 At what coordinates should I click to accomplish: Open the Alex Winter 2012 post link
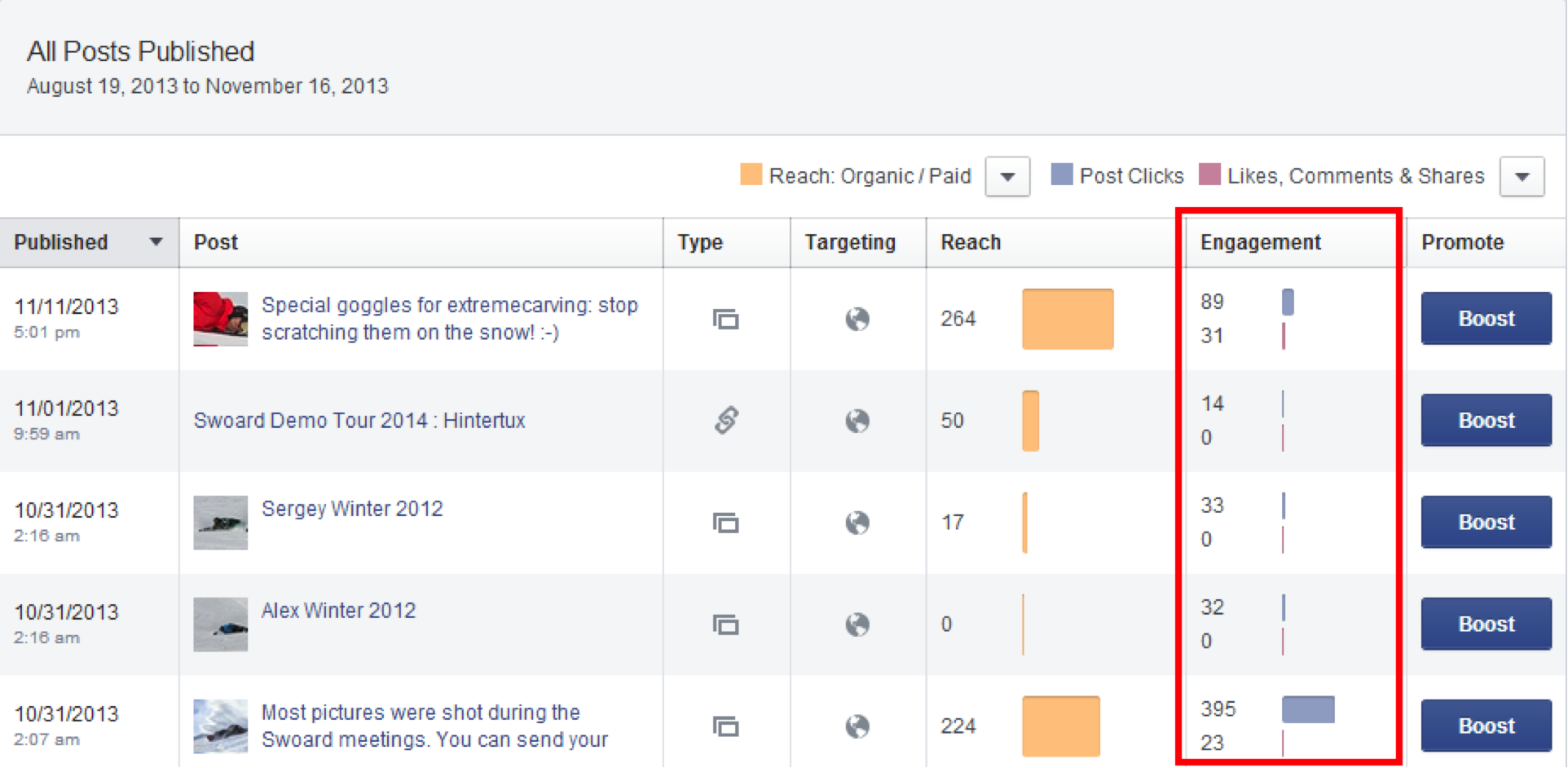(338, 611)
